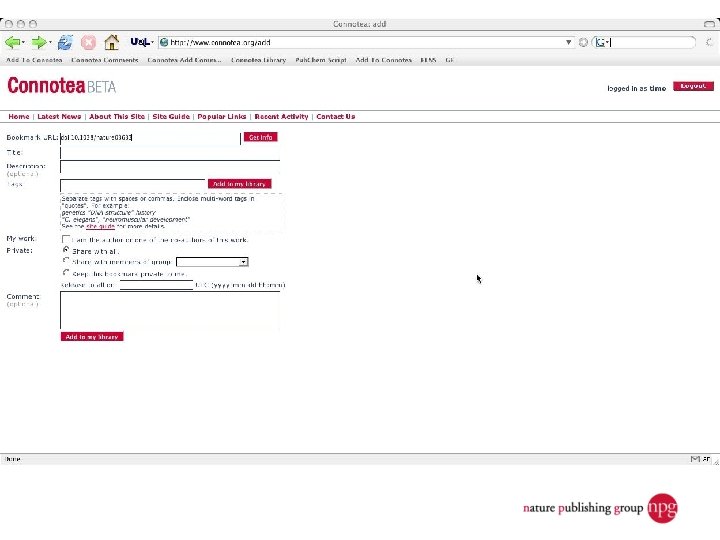Open Connotea Add Comm... bookmark toolbar item
Screen dimensions: 720x540
[x=184, y=60]
